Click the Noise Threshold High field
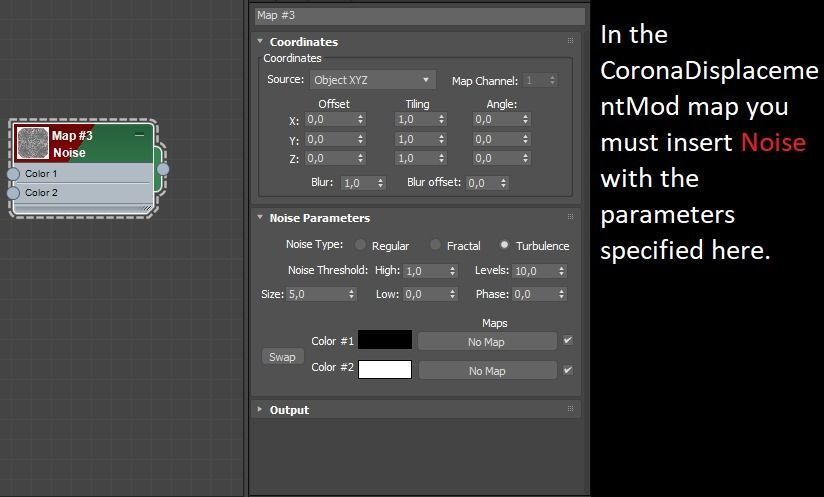Image resolution: width=824 pixels, height=497 pixels. pos(426,271)
